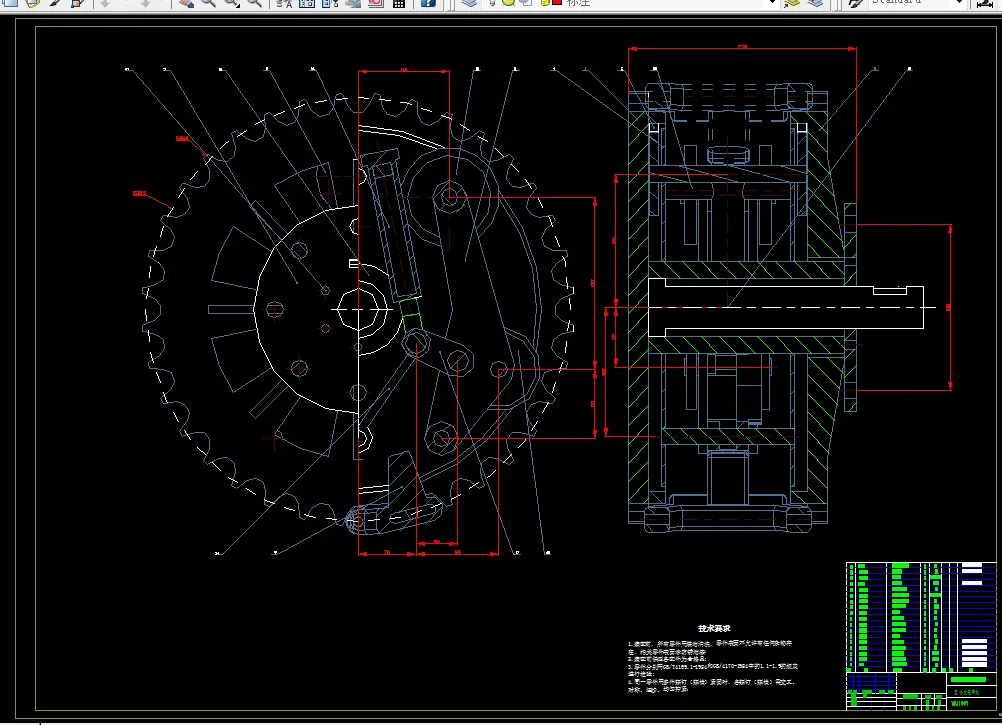Open the Markup Set Manager icon

[x=376, y=3]
